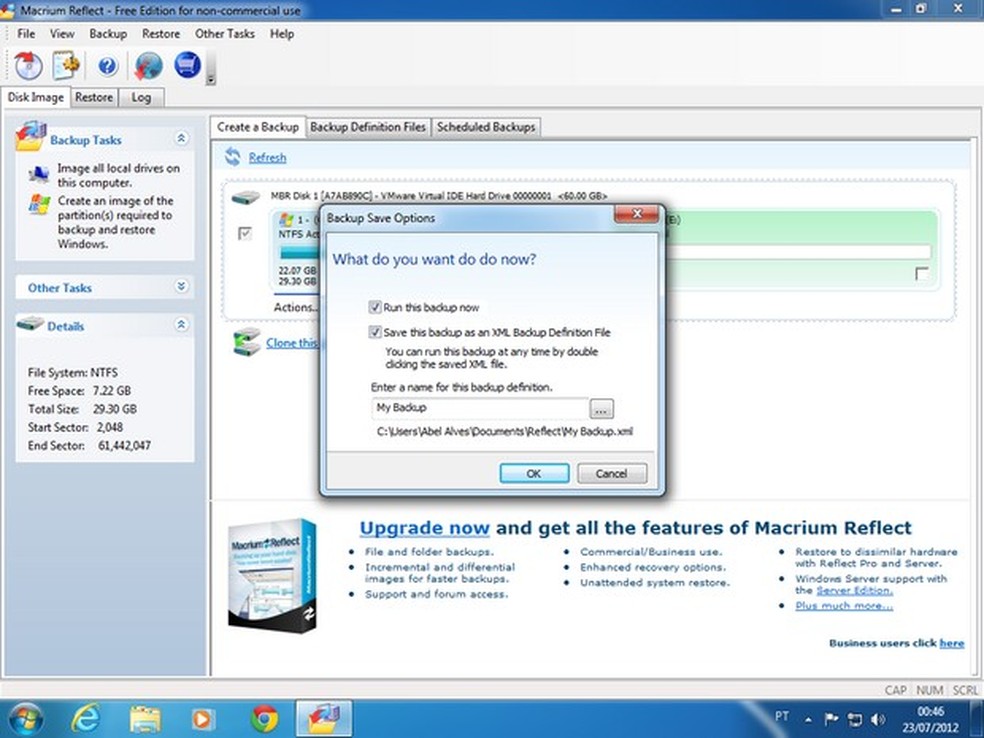Click the network tray icon

tap(854, 719)
